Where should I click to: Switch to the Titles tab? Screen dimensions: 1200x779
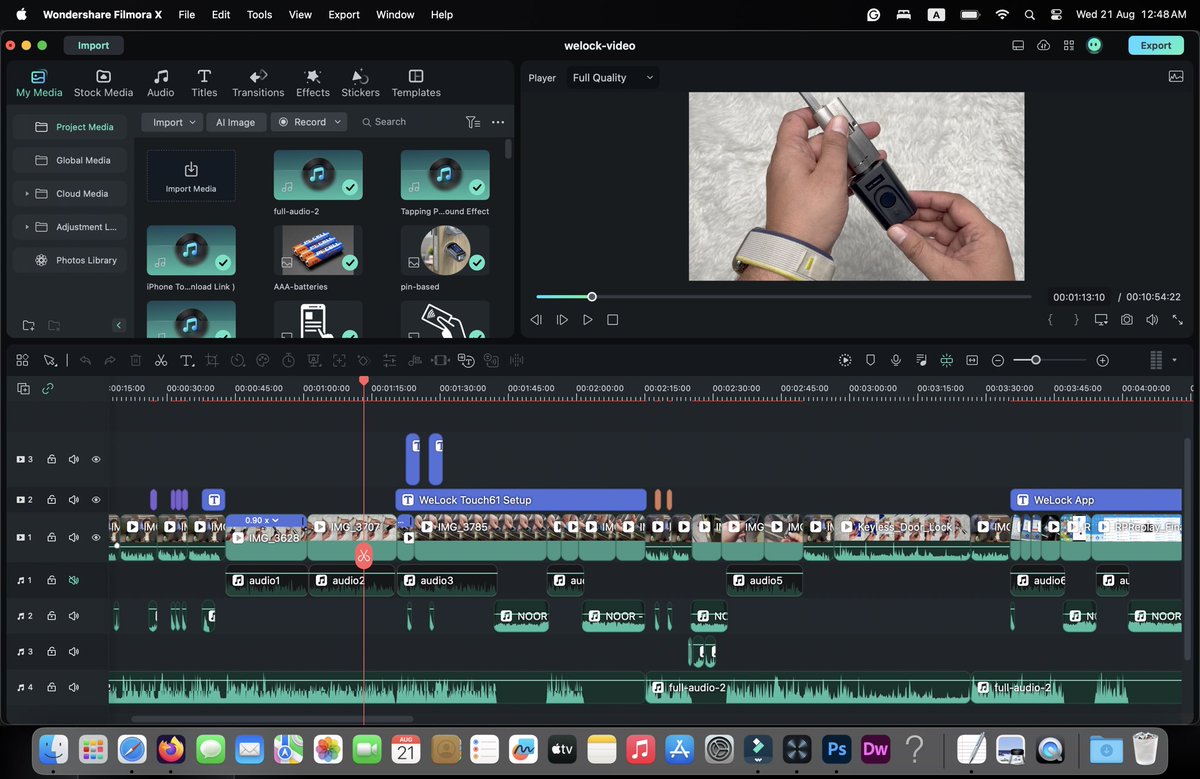tap(204, 83)
